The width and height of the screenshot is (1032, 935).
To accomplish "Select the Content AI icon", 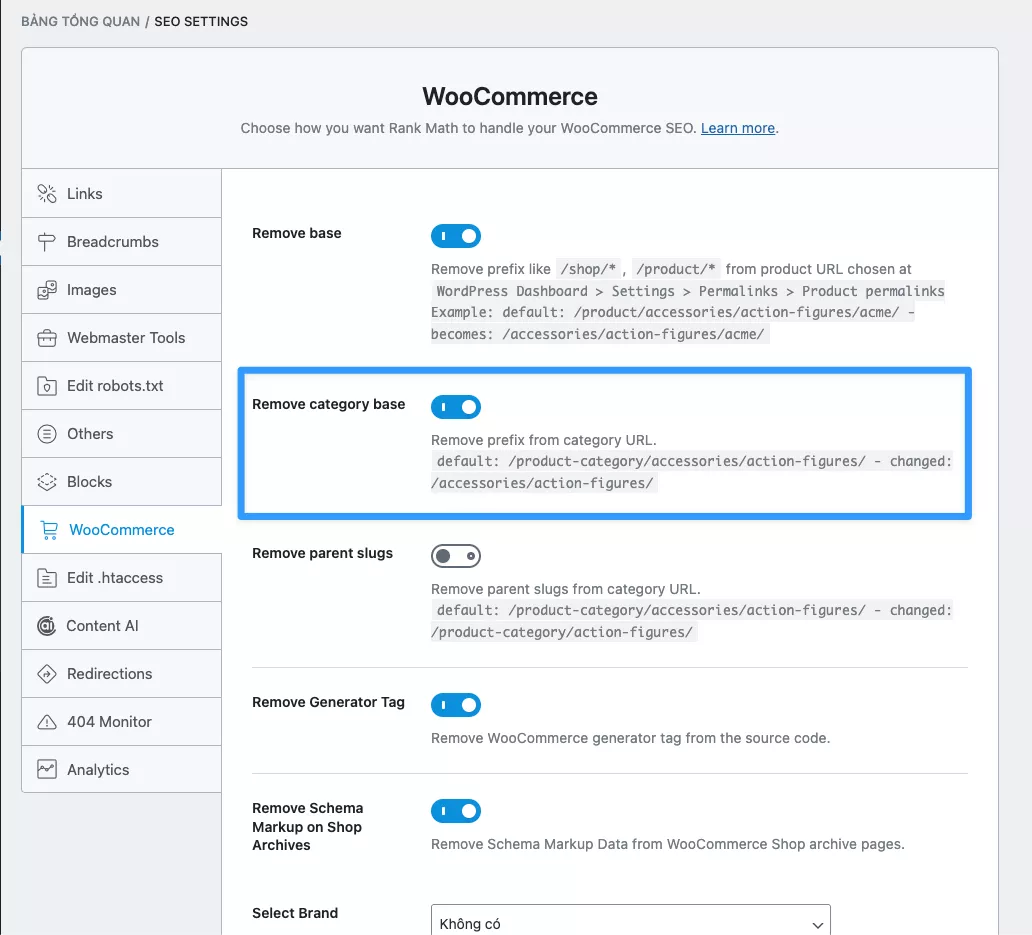I will click(47, 625).
